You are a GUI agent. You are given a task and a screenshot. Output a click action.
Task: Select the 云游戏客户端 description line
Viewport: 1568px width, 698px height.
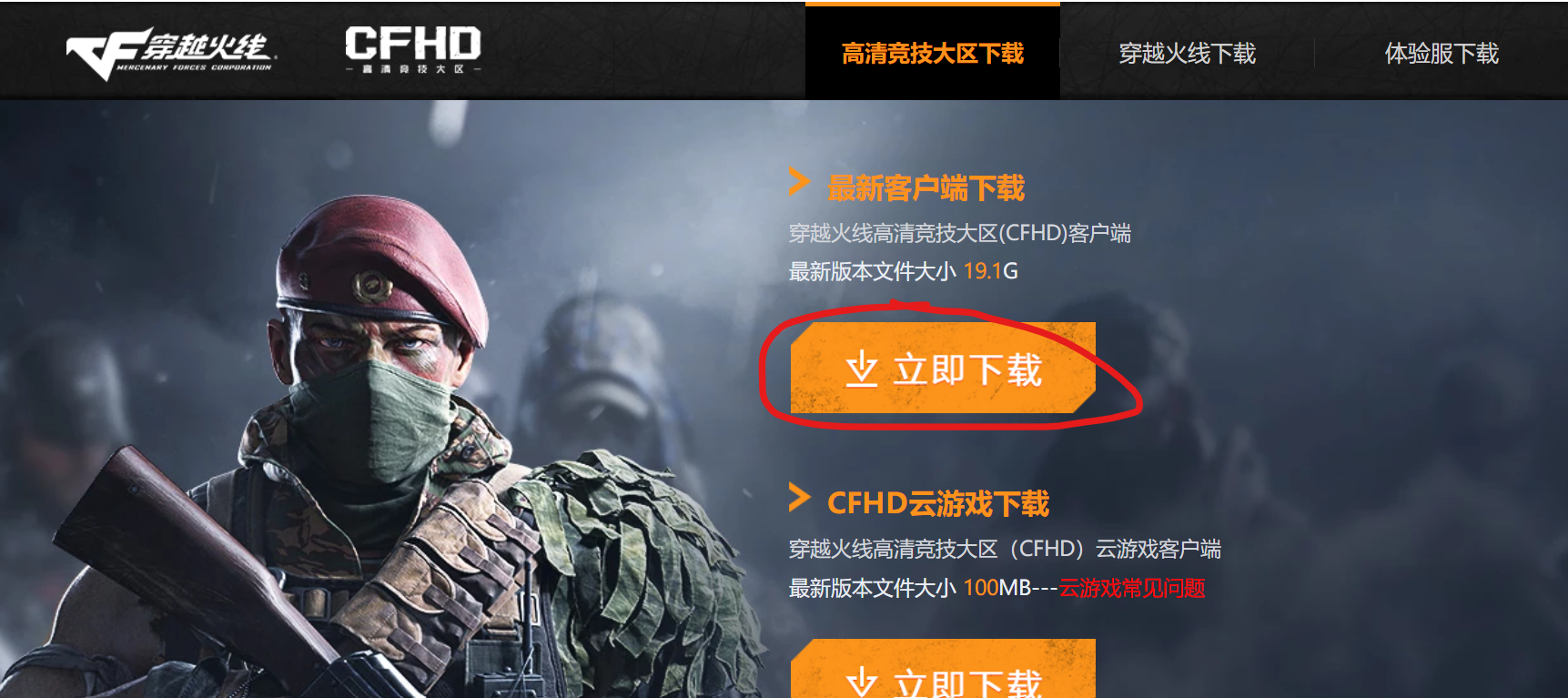tap(1005, 549)
